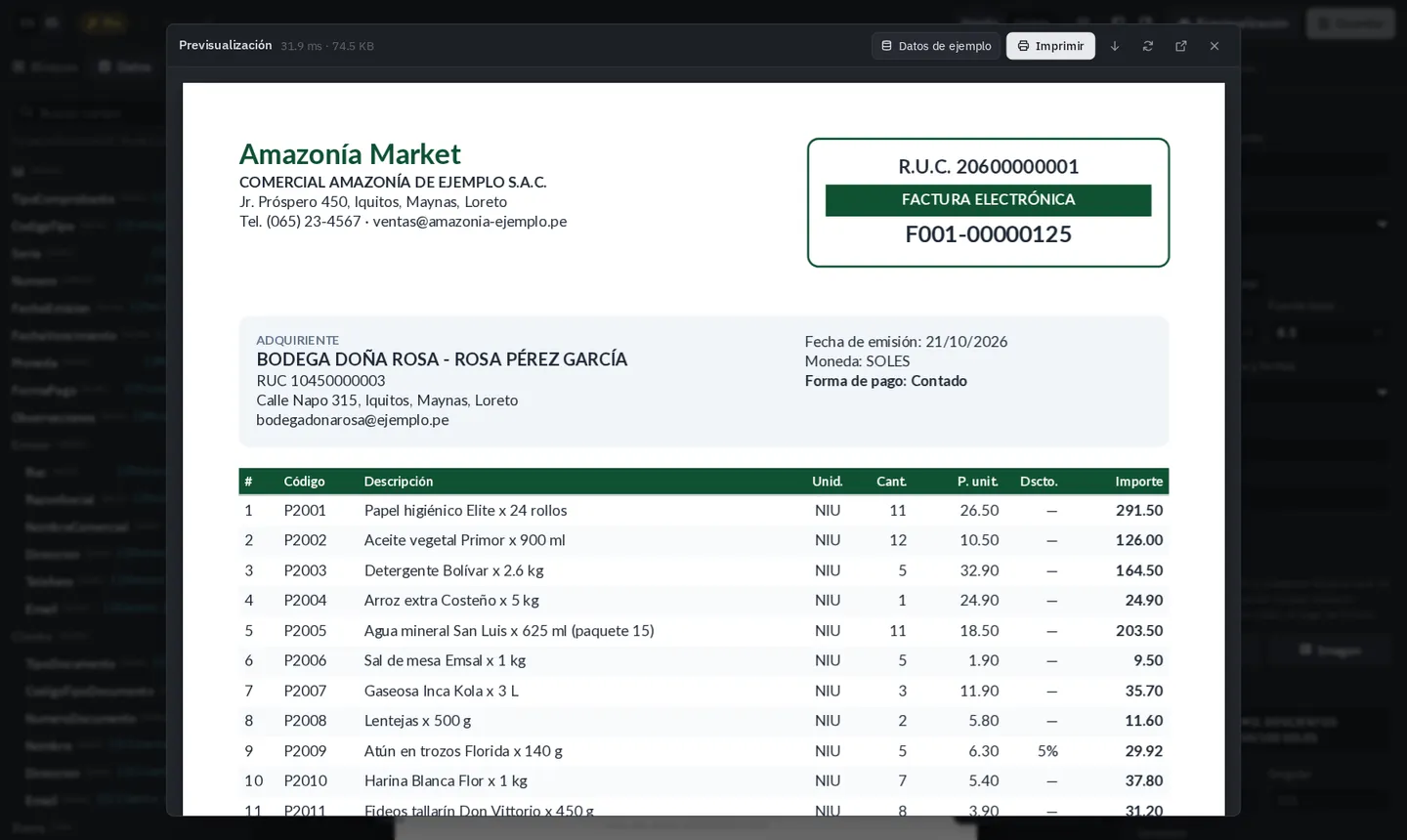Click unit price 32.90 for Detergente Bolívar
1407x840 pixels.
coord(979,570)
